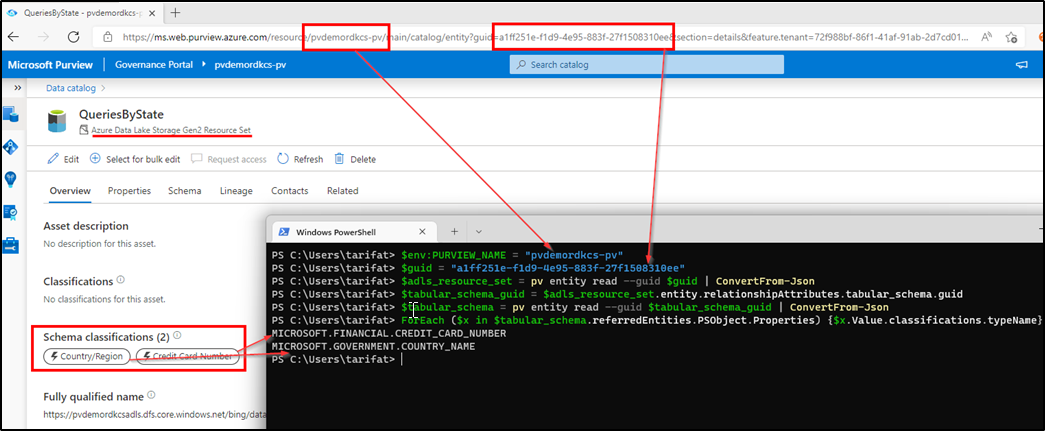Click the site lock icon in address bar
1045x431 pixels.
(x=108, y=38)
